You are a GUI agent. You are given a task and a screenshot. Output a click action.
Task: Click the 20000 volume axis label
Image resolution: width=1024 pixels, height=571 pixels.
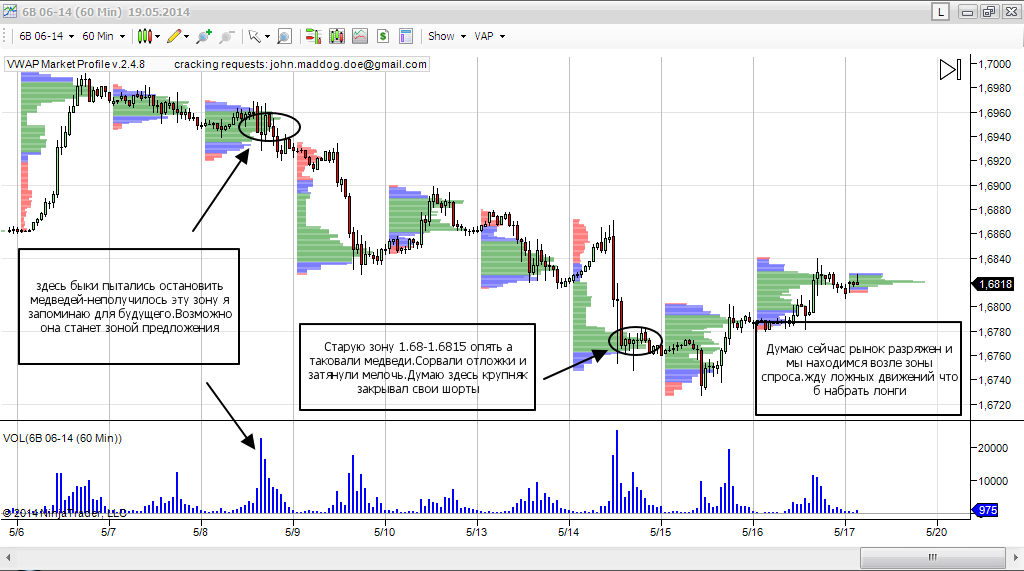click(993, 448)
